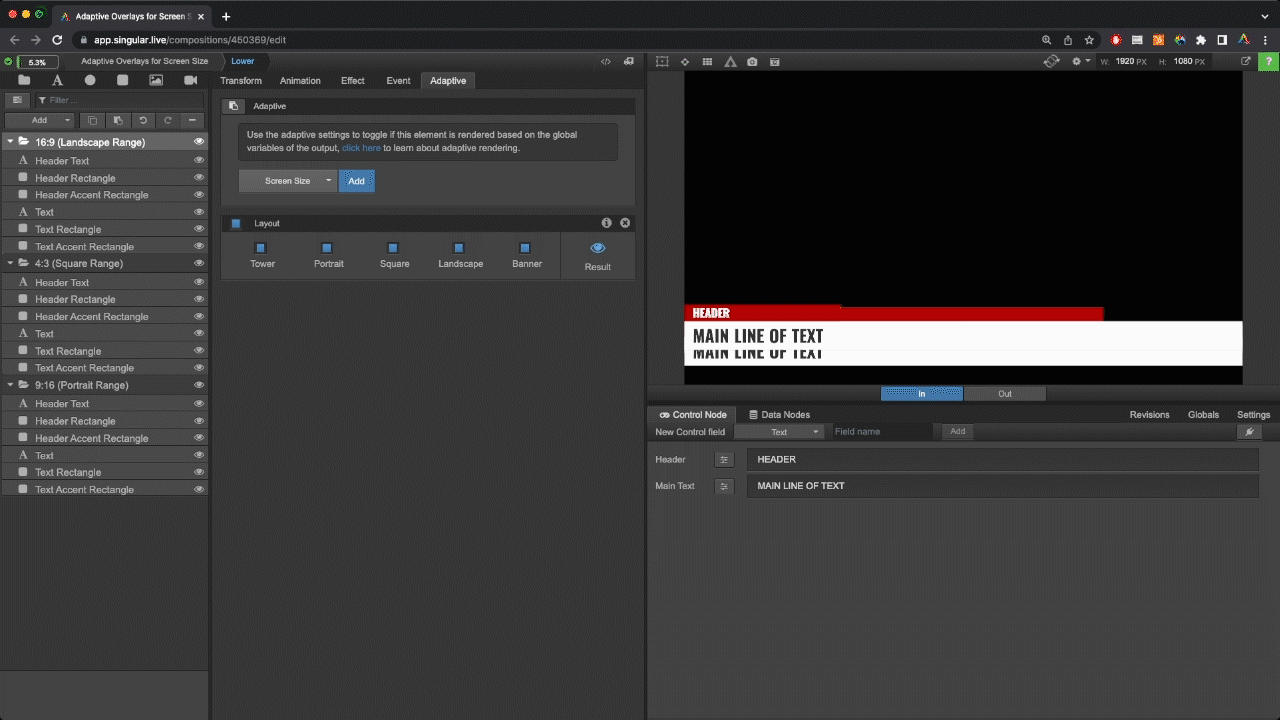The image size is (1280, 720).
Task: Click the camera snapshot icon above preview
Action: click(x=752, y=62)
